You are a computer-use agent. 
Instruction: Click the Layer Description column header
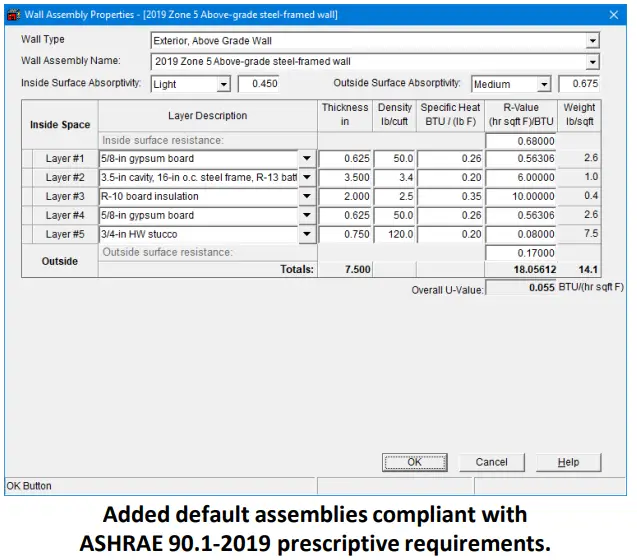[x=208, y=115]
